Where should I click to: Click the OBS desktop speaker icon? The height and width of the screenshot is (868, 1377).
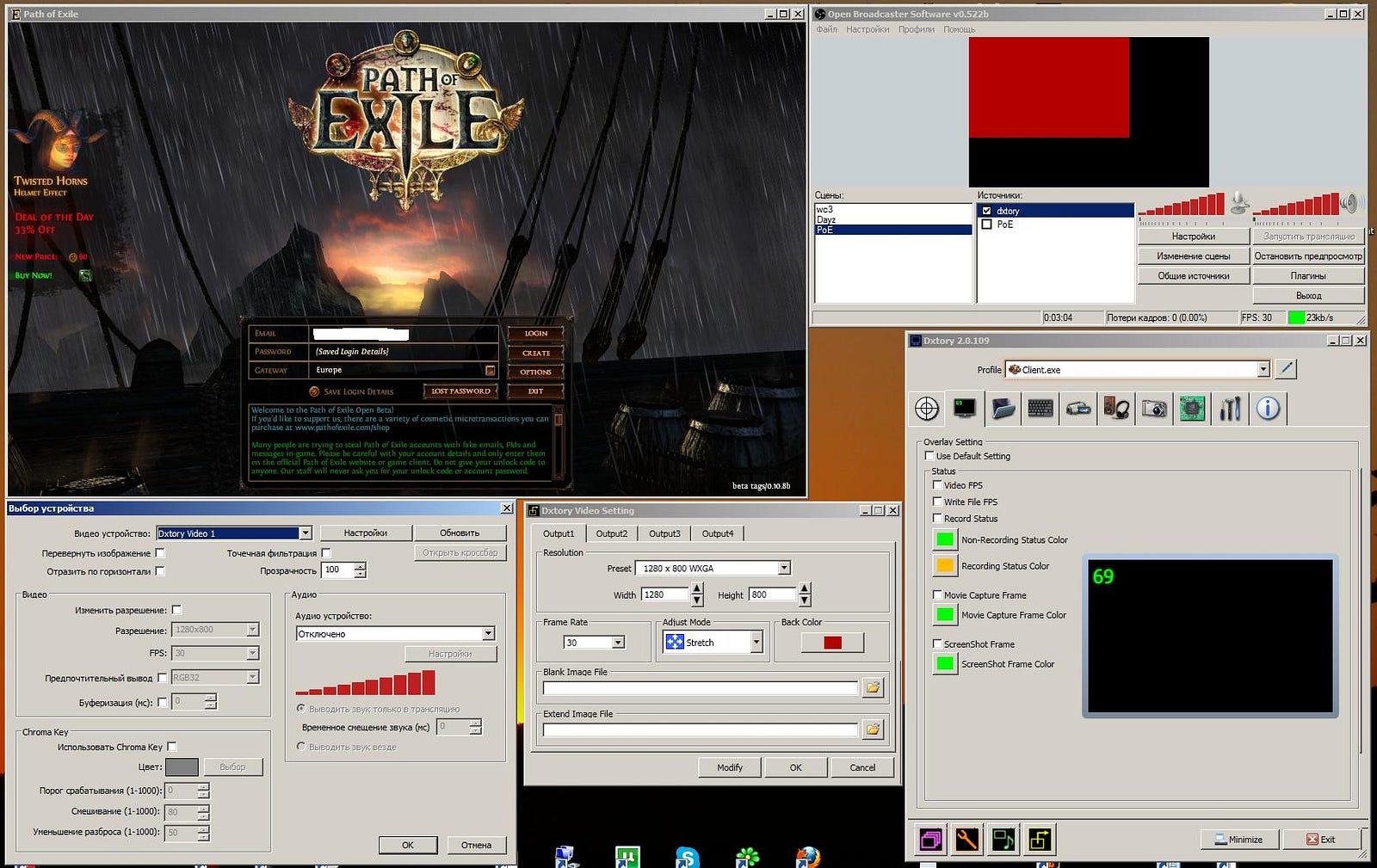pos(1350,203)
